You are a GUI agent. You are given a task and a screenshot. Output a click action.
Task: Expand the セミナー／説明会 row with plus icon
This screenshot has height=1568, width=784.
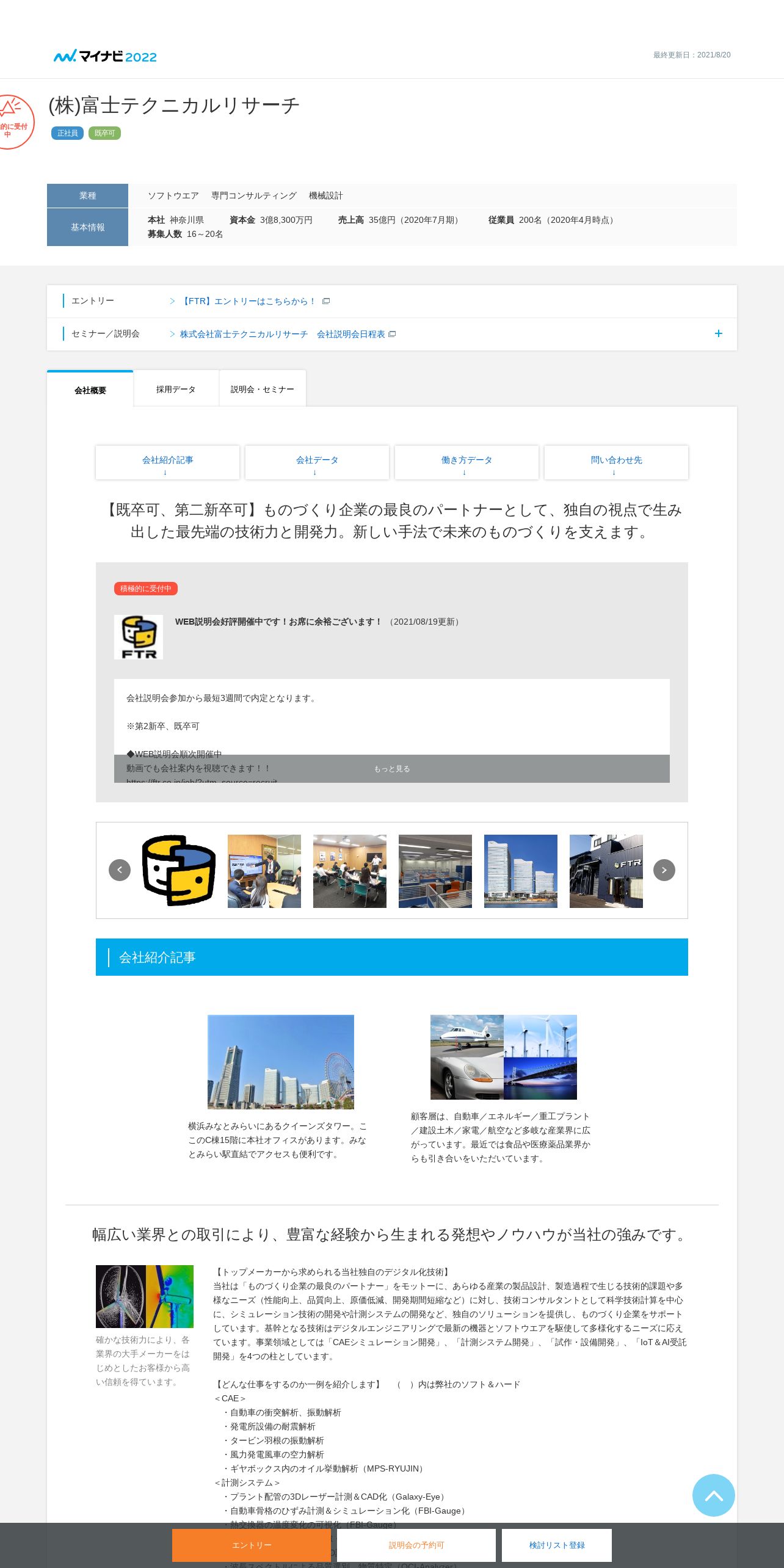(719, 333)
